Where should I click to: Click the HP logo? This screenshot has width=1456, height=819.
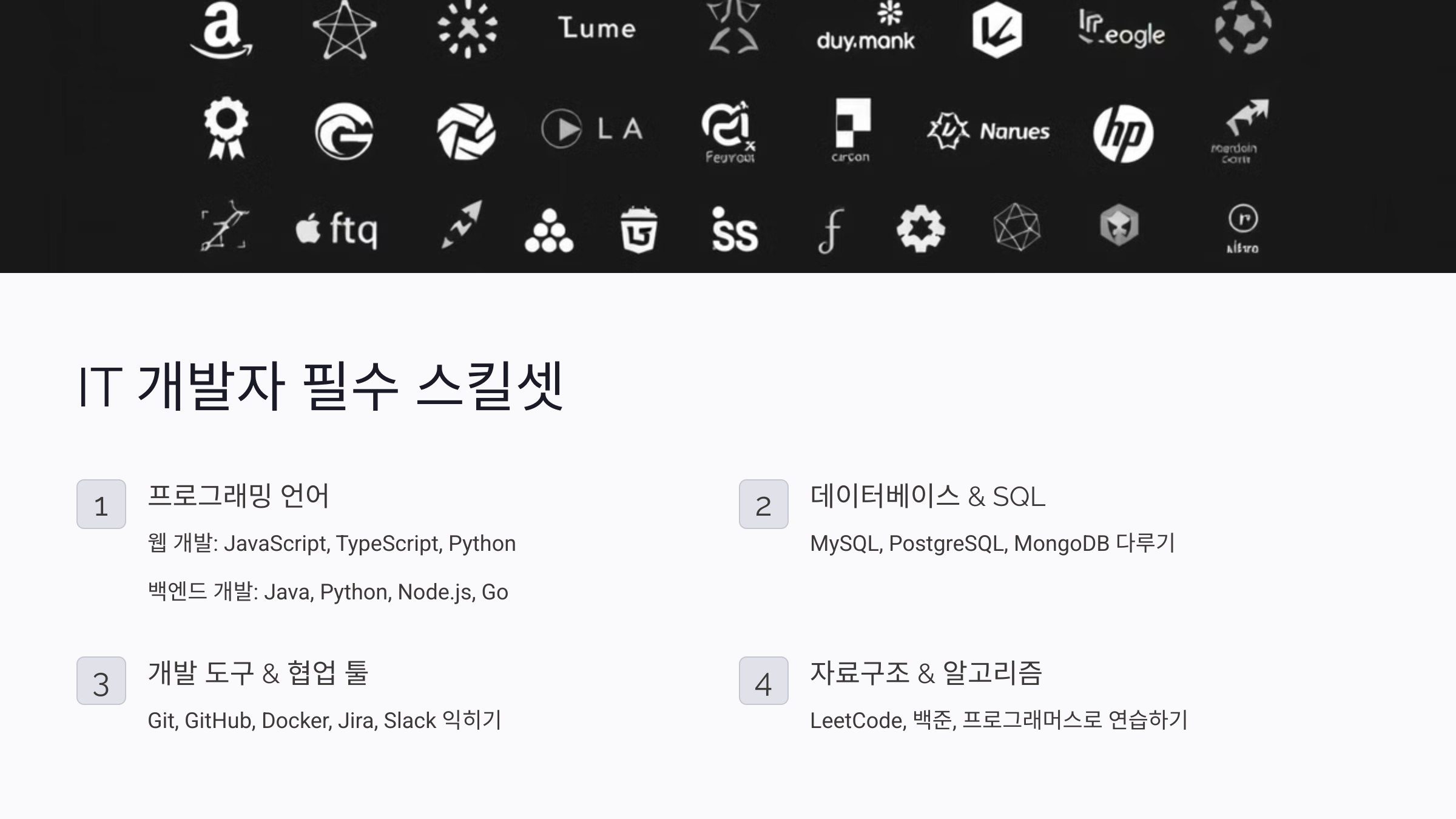(x=1123, y=133)
